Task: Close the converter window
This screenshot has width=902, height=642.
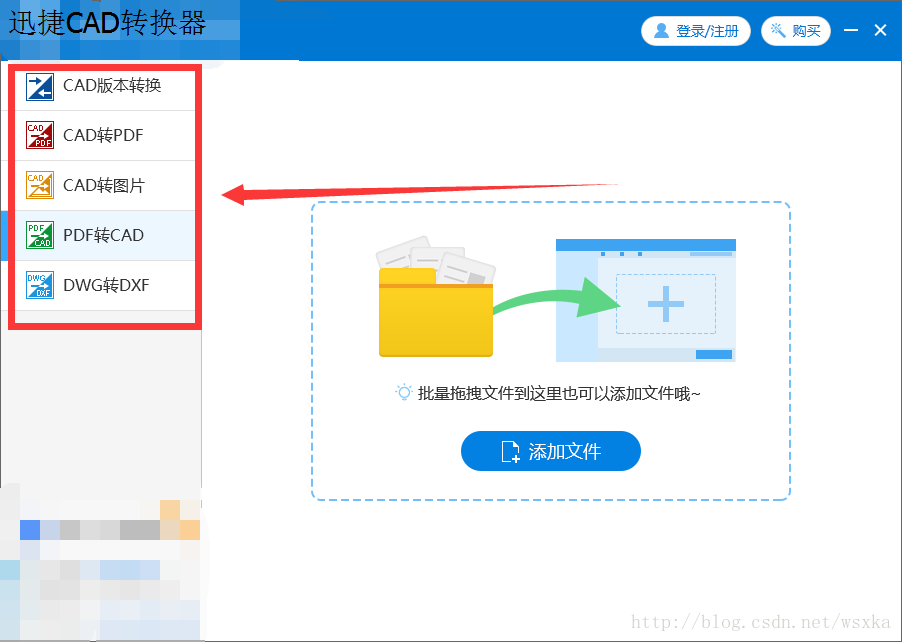Action: [x=880, y=30]
